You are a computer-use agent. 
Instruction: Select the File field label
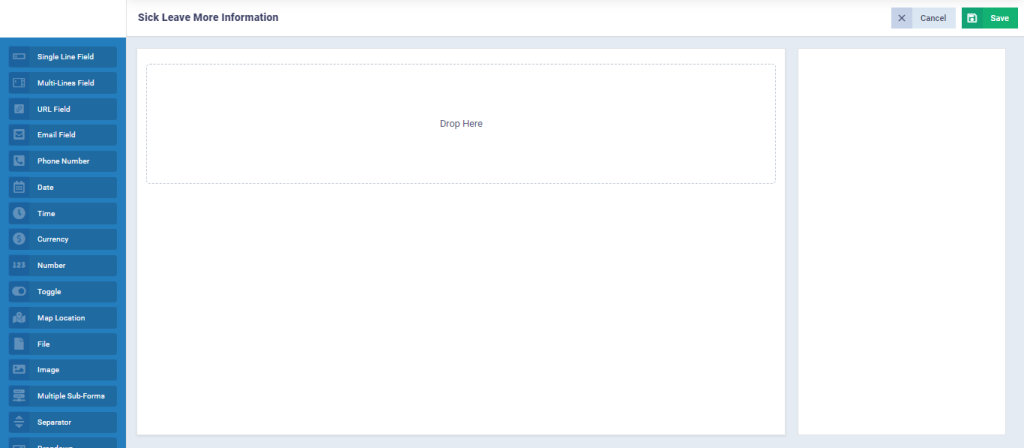click(43, 344)
